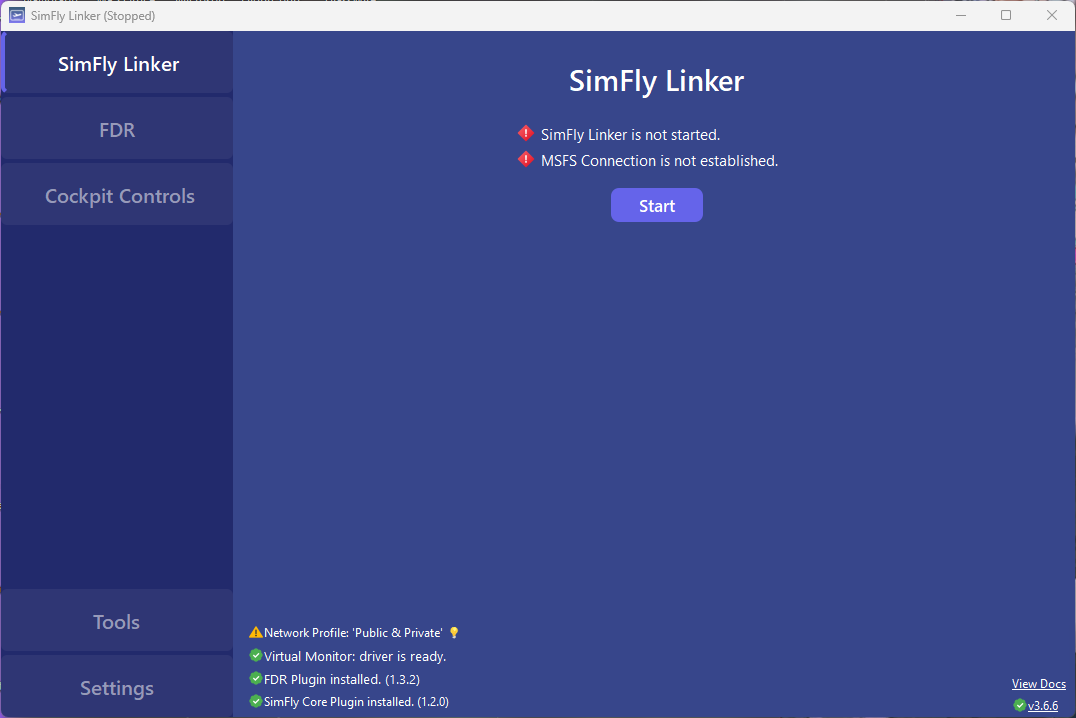Screen dimensions: 1076x718
Task: Click the yellow warning icon next to Network Profile
Action: click(x=256, y=633)
